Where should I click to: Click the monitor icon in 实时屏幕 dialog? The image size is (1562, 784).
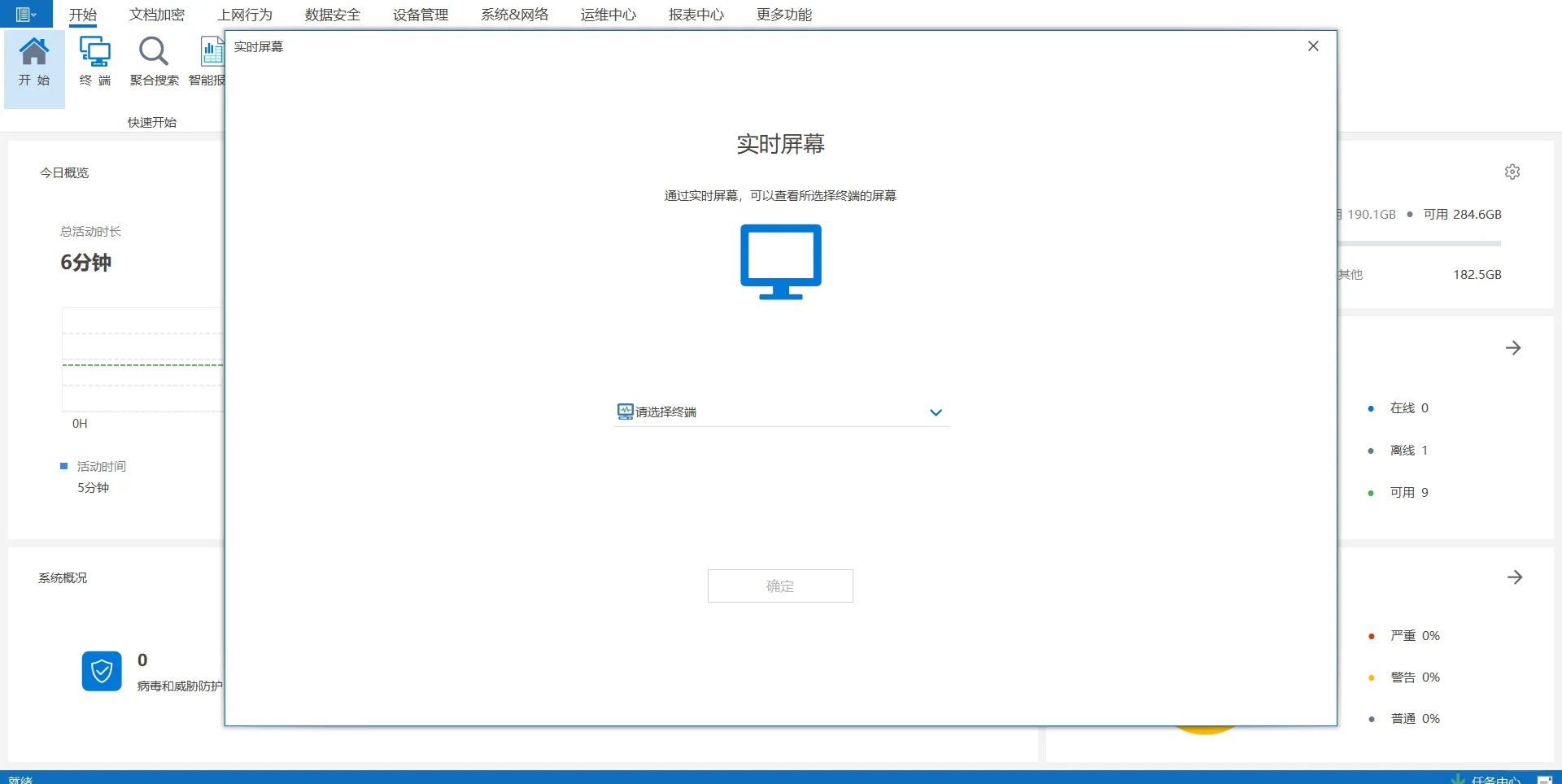coord(779,262)
